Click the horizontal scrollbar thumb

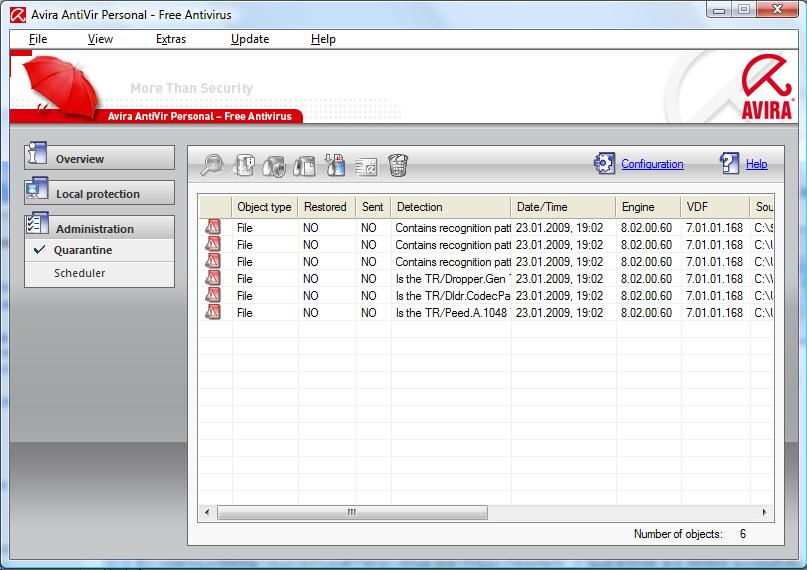point(352,512)
